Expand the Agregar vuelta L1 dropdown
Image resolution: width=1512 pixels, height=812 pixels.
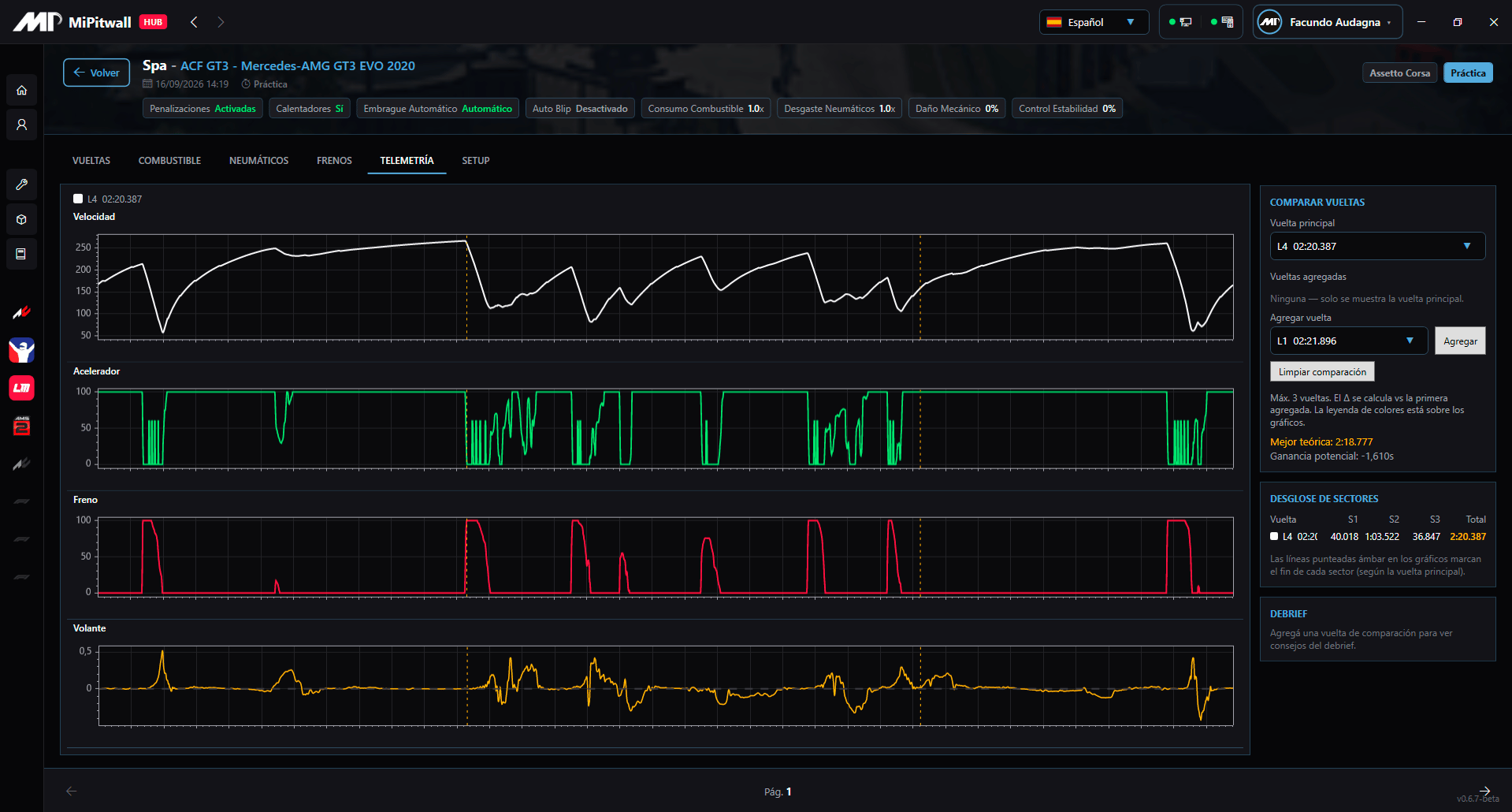(1349, 341)
